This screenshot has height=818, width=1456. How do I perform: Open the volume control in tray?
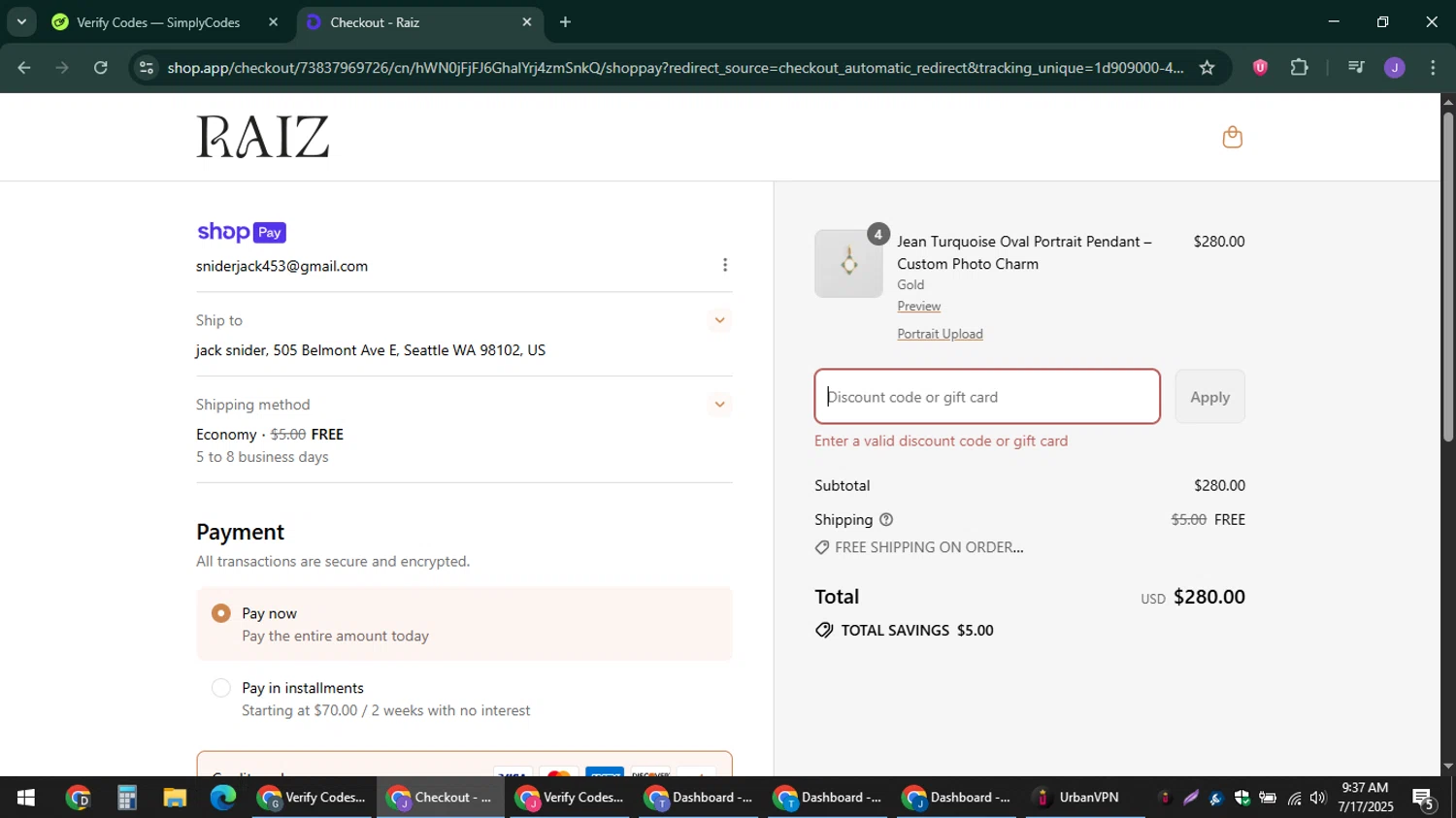pyautogui.click(x=1317, y=798)
